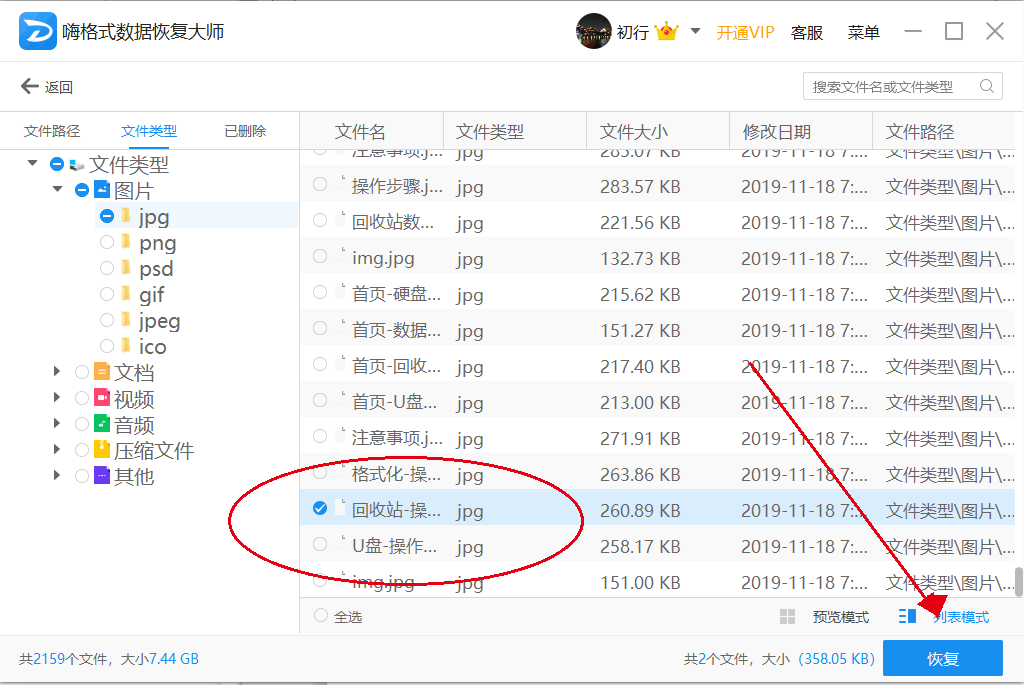Click the 文档 document category icon
Screen dimensions: 1024x685
pyautogui.click(x=102, y=372)
